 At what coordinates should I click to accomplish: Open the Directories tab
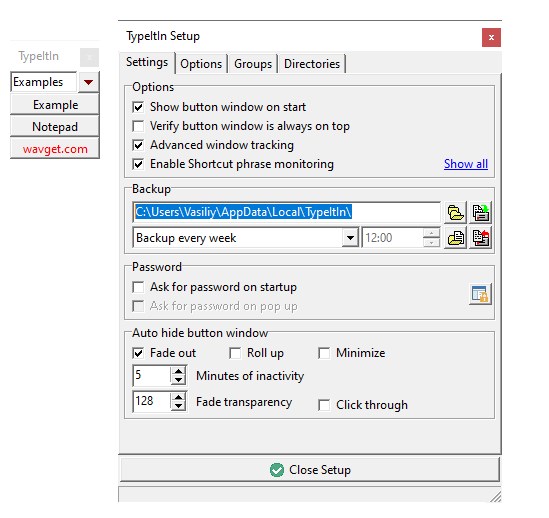(x=312, y=64)
